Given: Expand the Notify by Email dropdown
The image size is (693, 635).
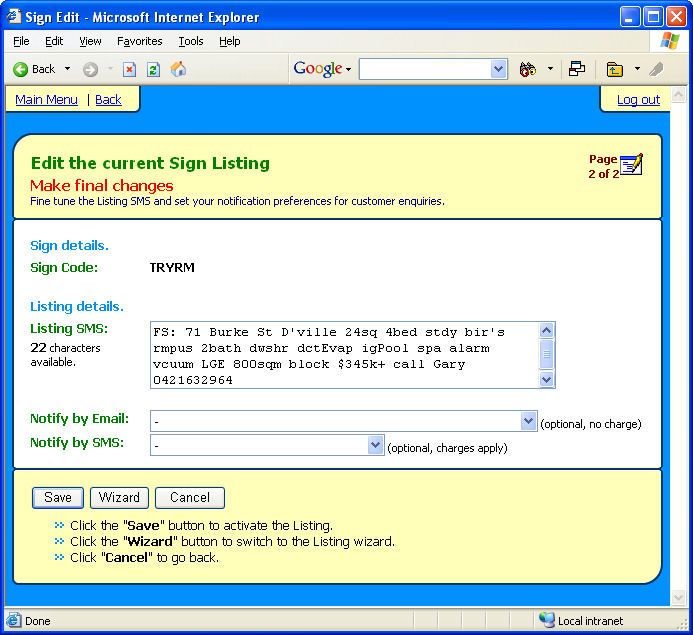Looking at the screenshot, I should tap(529, 421).
